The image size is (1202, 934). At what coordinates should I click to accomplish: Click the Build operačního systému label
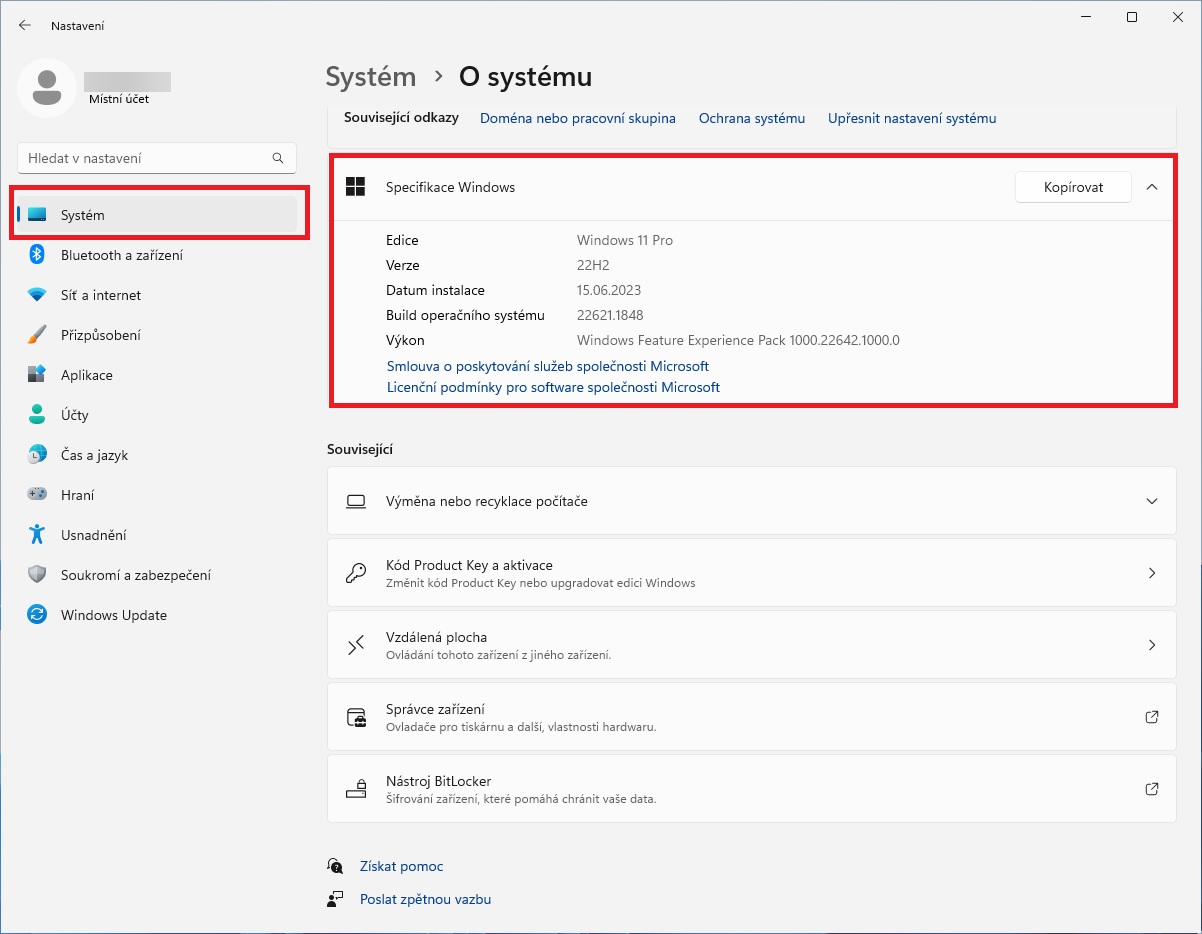[x=465, y=315]
